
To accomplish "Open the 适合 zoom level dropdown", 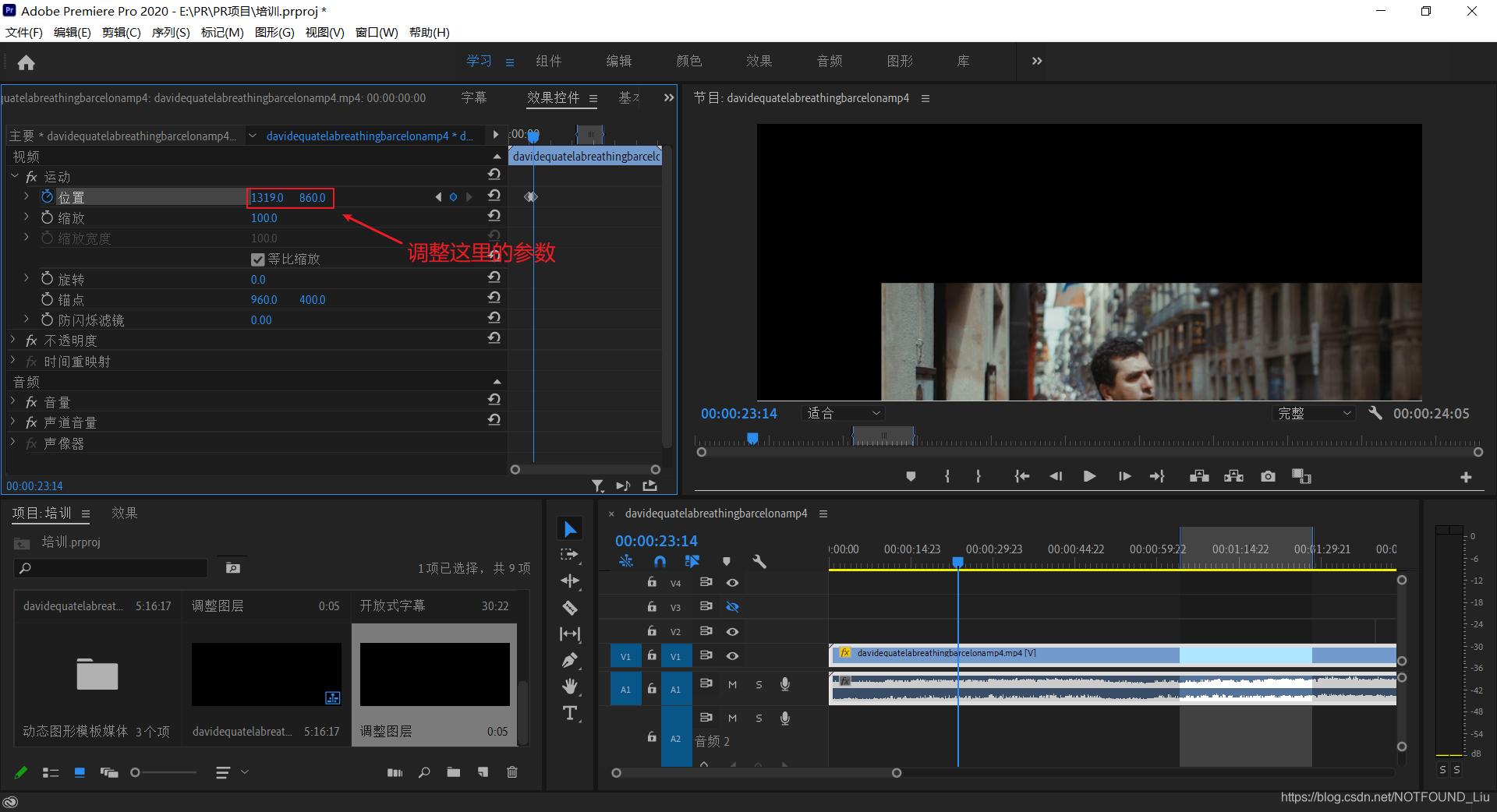I will coord(843,413).
